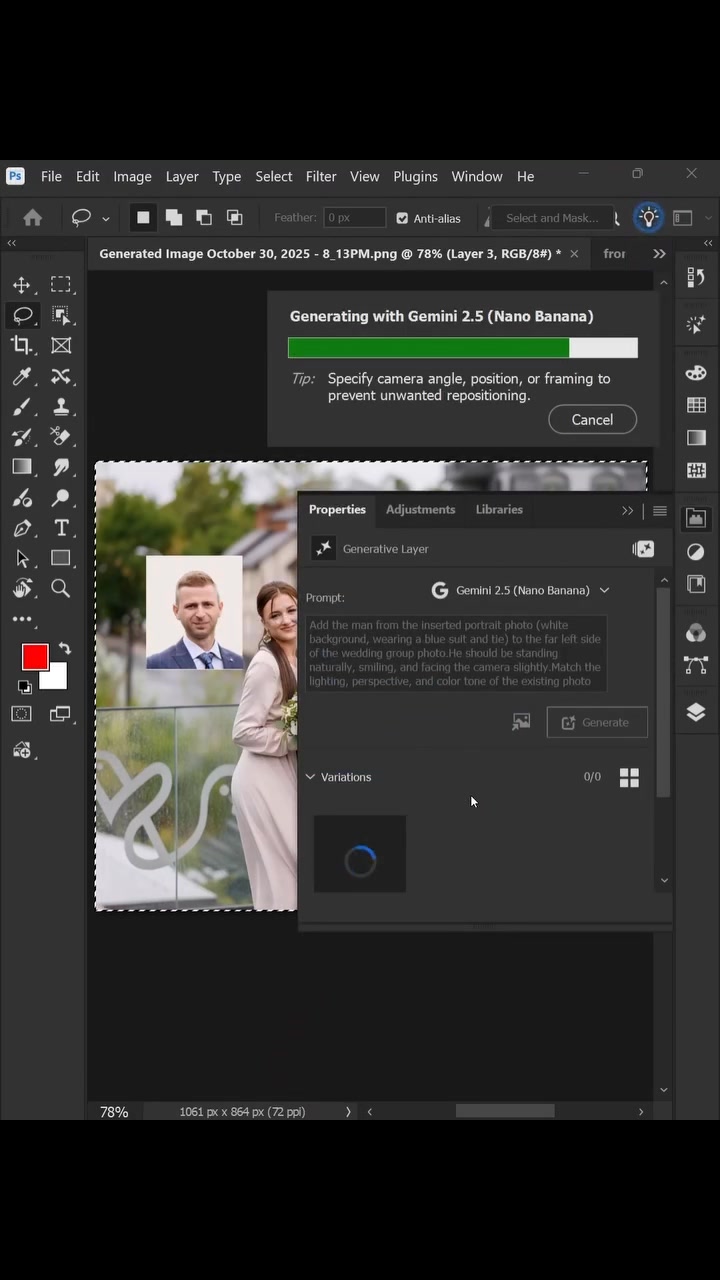Viewport: 720px width, 1280px height.
Task: Select the Frame tool
Action: tap(61, 345)
